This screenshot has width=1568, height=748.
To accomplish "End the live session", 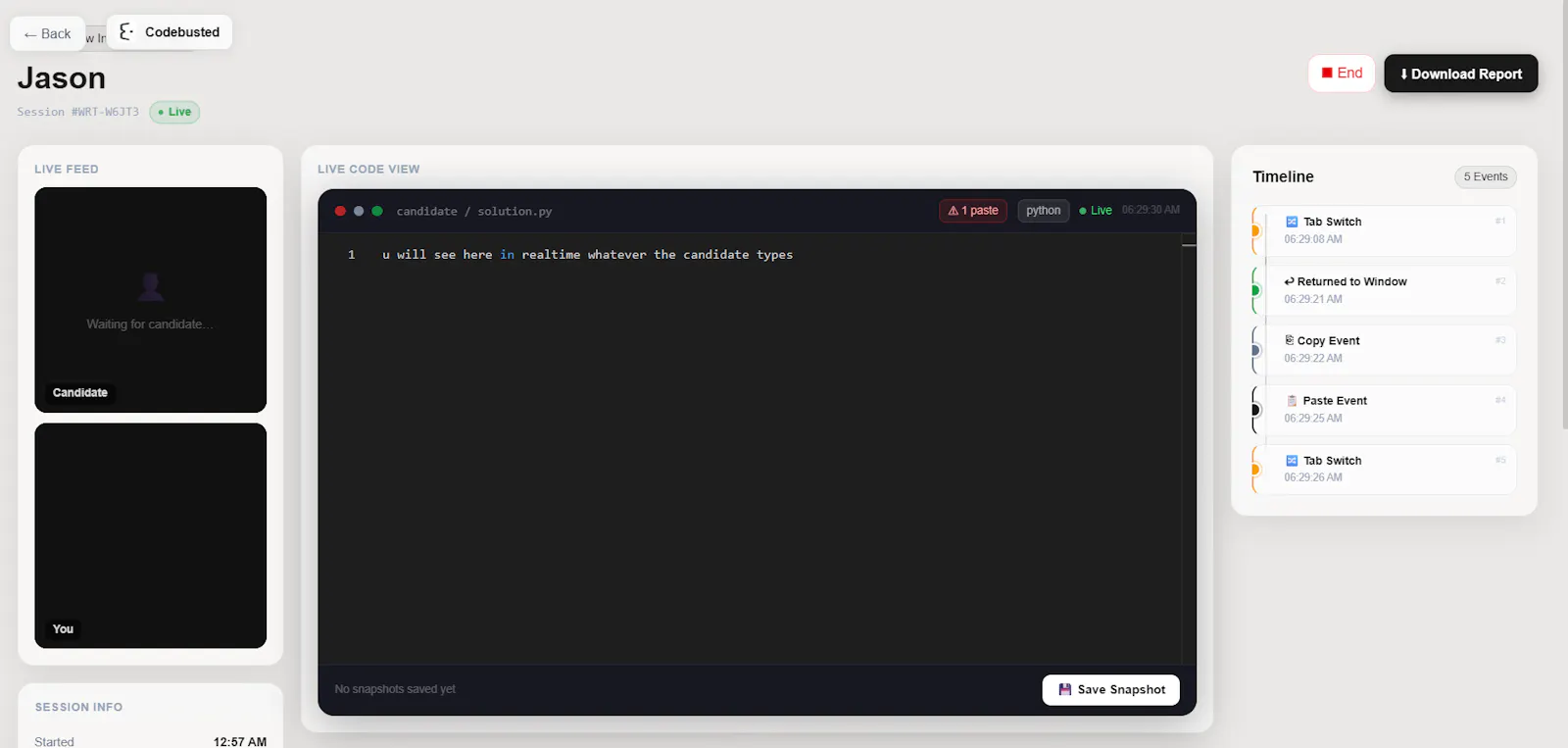I will point(1342,74).
